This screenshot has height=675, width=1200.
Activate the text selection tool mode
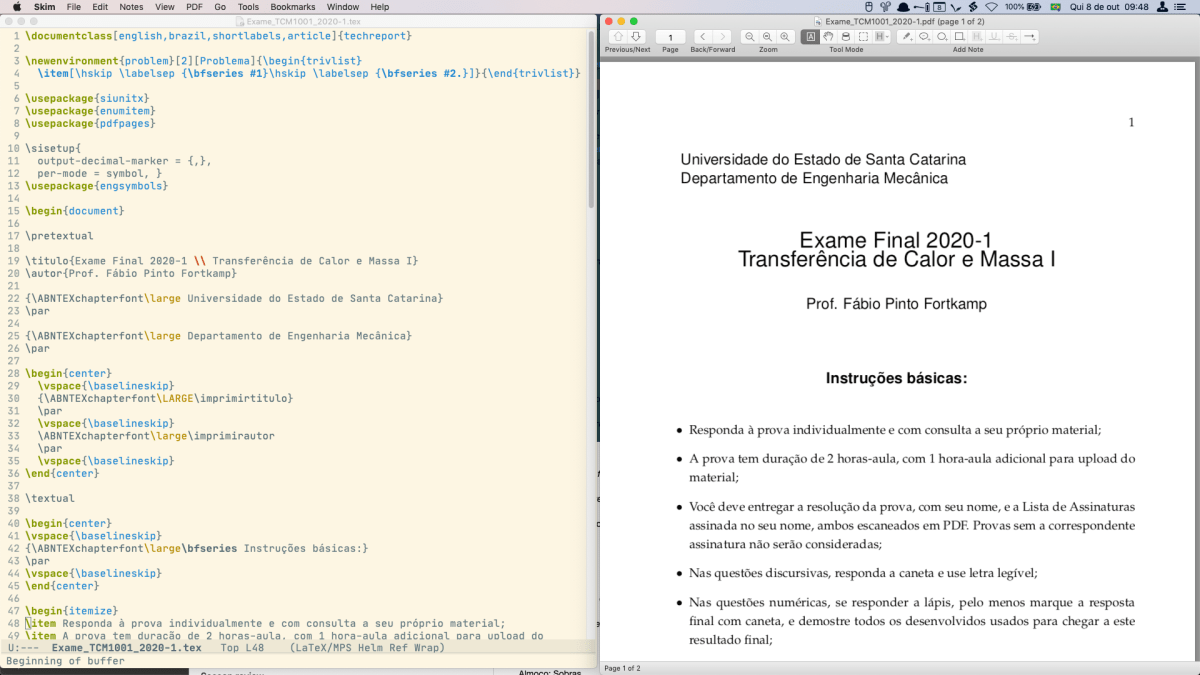coord(811,37)
